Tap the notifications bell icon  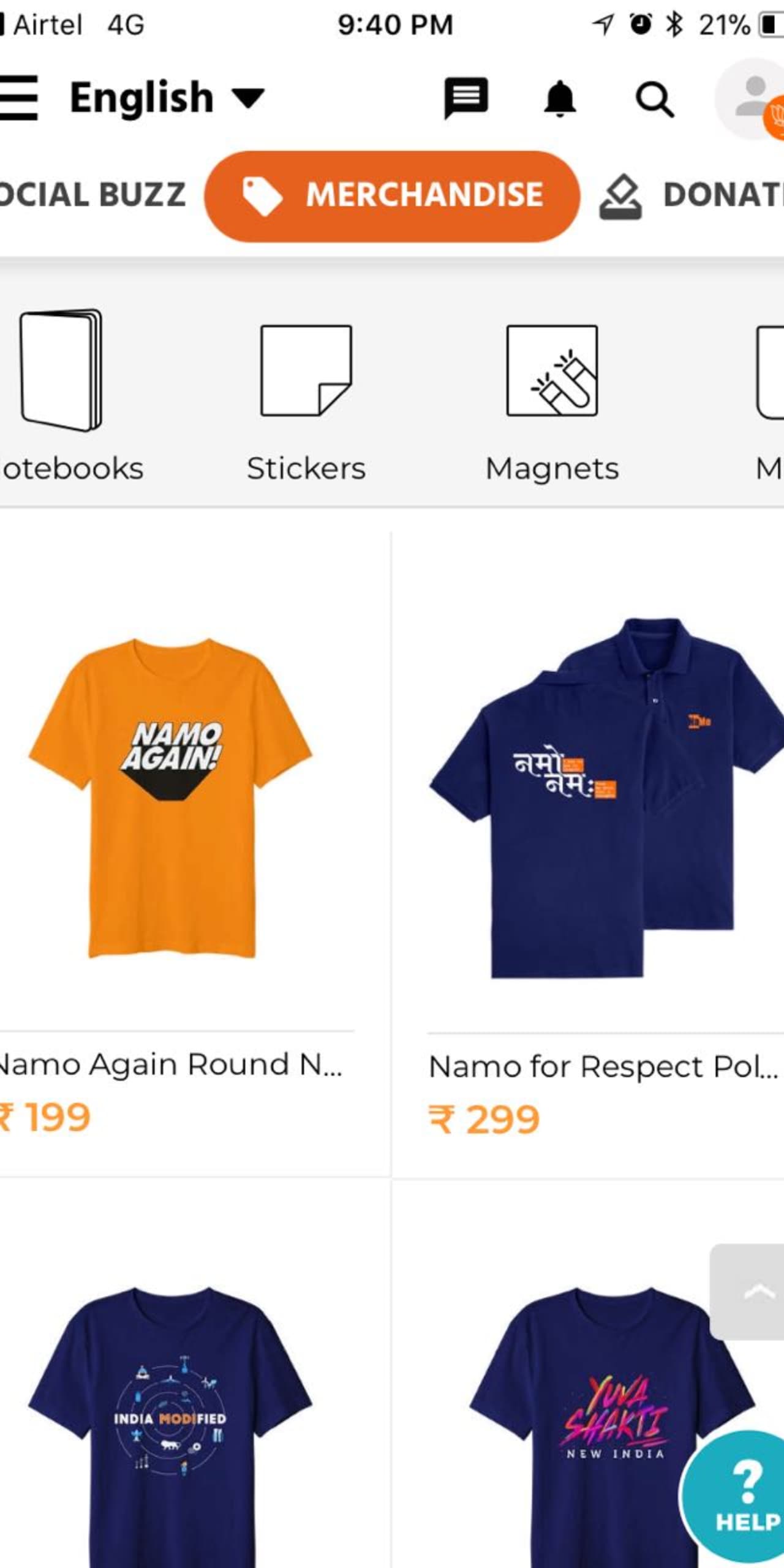pos(560,99)
